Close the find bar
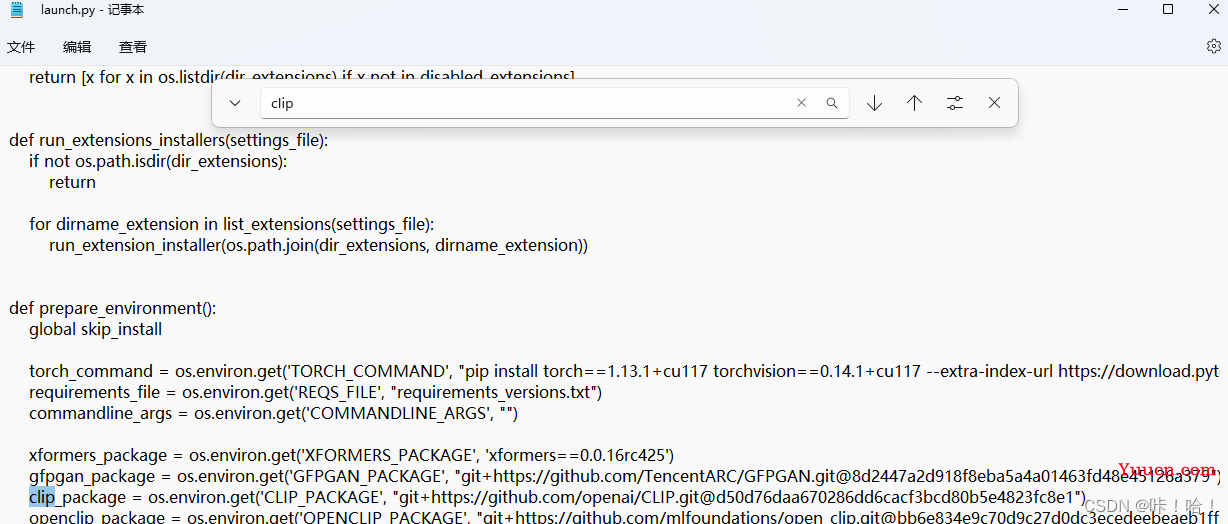Image resolution: width=1228 pixels, height=524 pixels. [994, 103]
